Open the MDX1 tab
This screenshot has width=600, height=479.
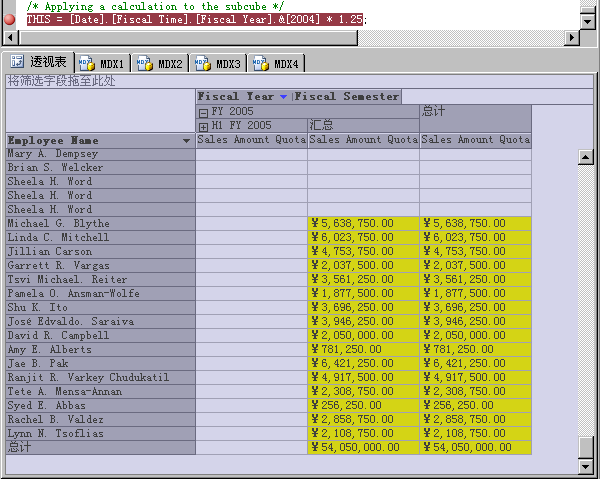click(x=102, y=63)
